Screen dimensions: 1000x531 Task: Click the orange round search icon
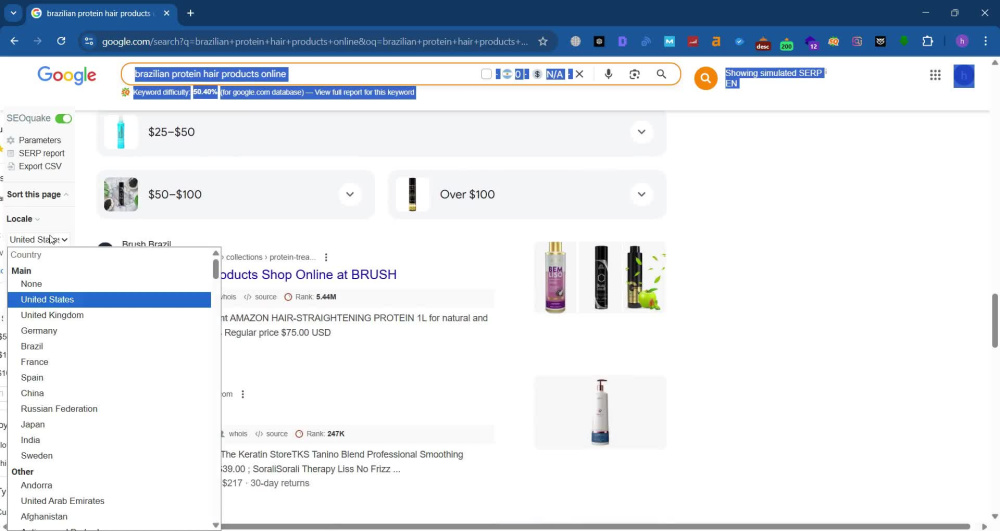705,78
